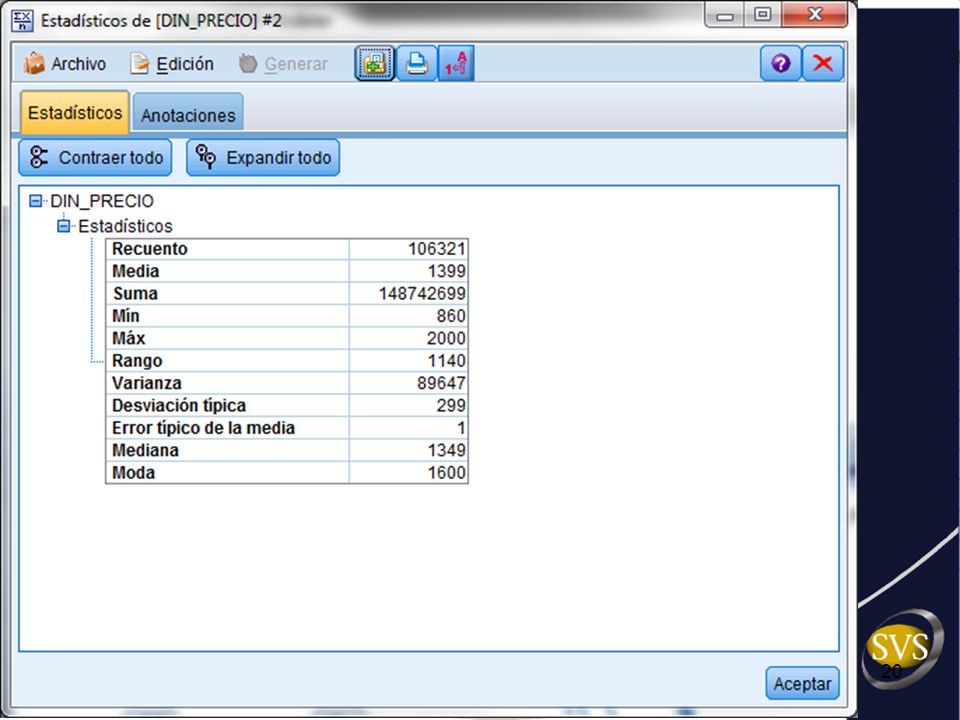
Task: Open the Archivo menu
Action: pyautogui.click(x=64, y=64)
